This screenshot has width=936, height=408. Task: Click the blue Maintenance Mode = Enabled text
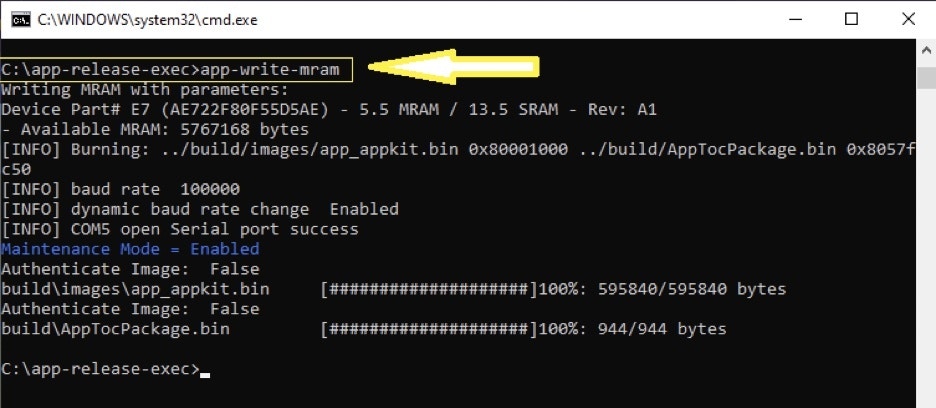coord(130,249)
